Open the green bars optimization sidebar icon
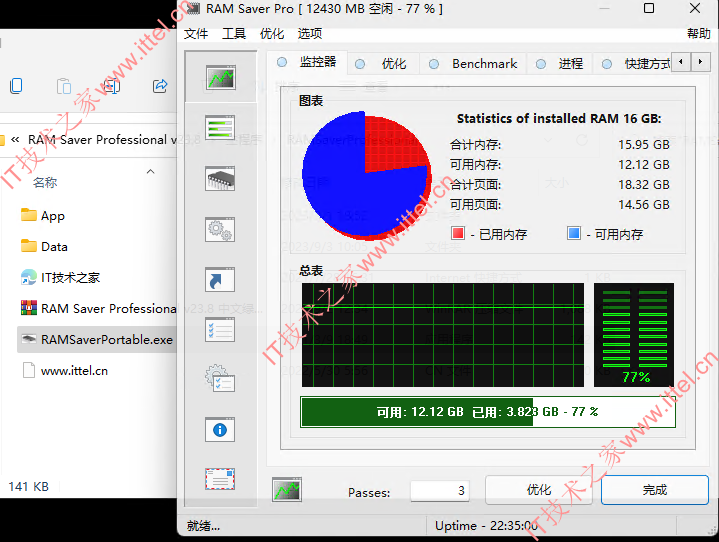 click(220, 127)
